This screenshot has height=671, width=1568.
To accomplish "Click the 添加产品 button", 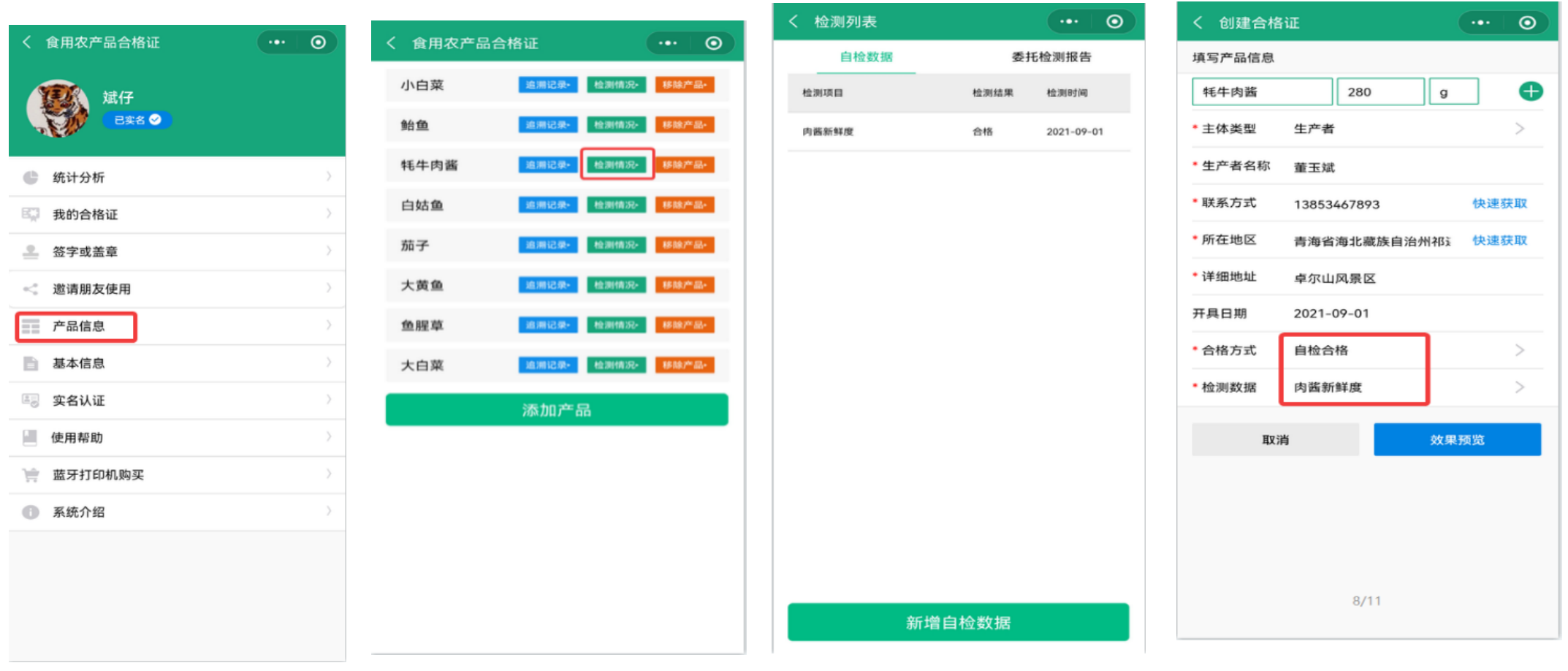I will point(557,410).
